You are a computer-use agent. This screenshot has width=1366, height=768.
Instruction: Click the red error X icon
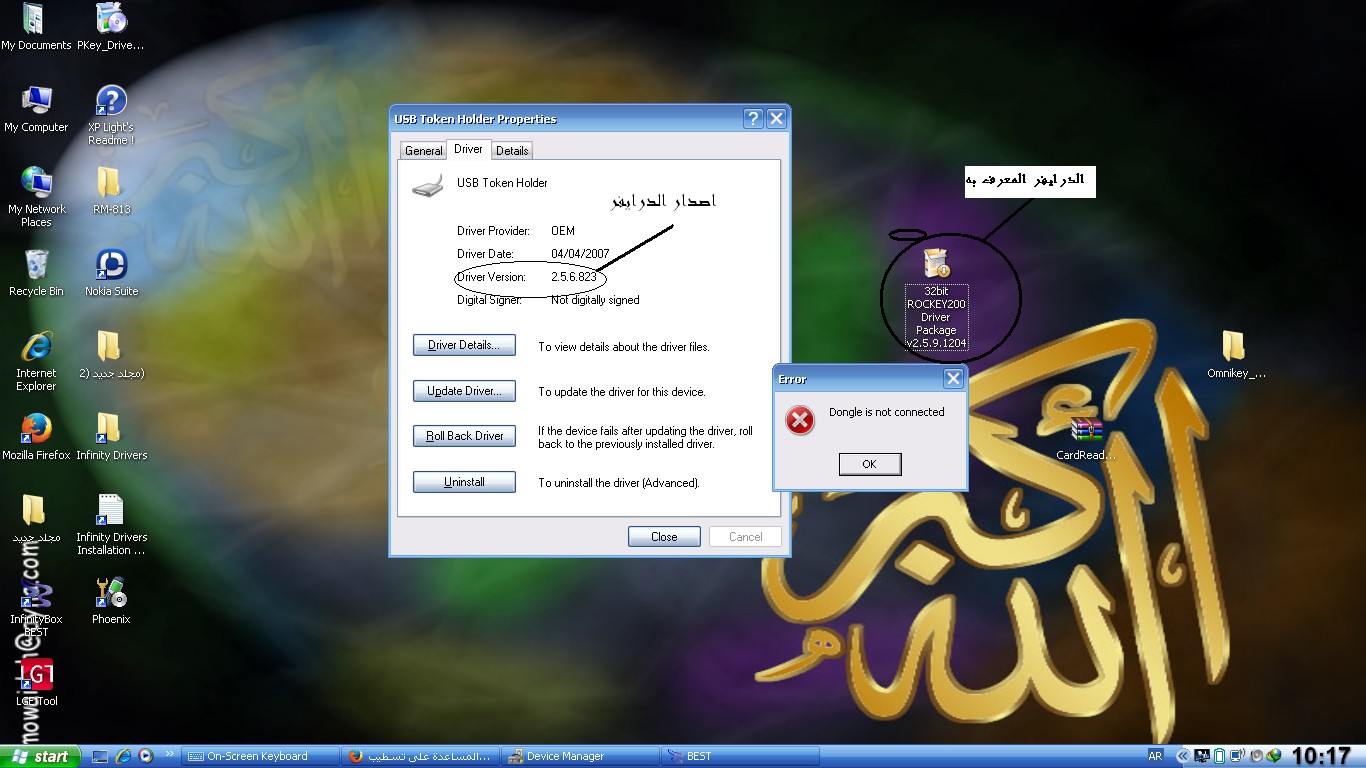(800, 420)
